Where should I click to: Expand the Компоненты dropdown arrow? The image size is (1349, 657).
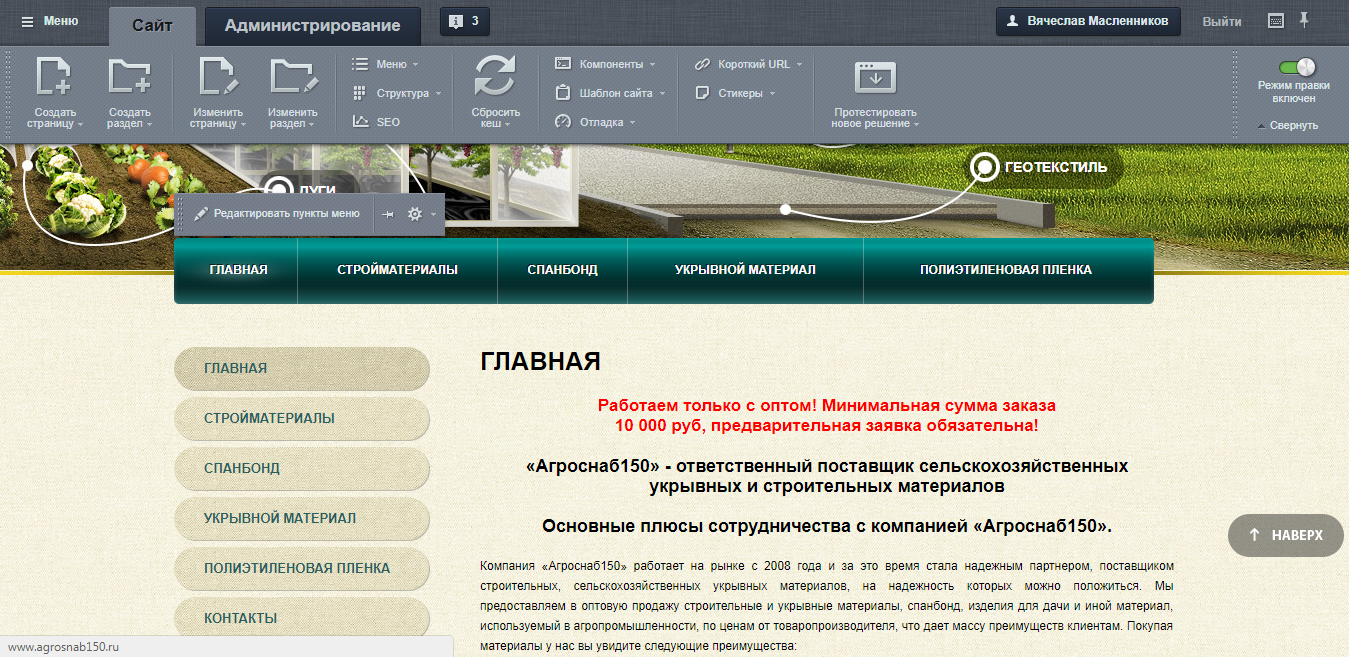(652, 64)
